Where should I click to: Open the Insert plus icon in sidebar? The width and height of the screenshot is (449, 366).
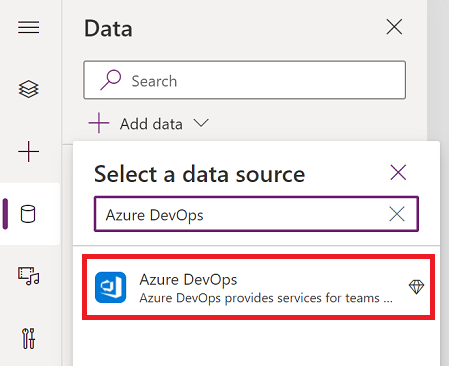(29, 151)
